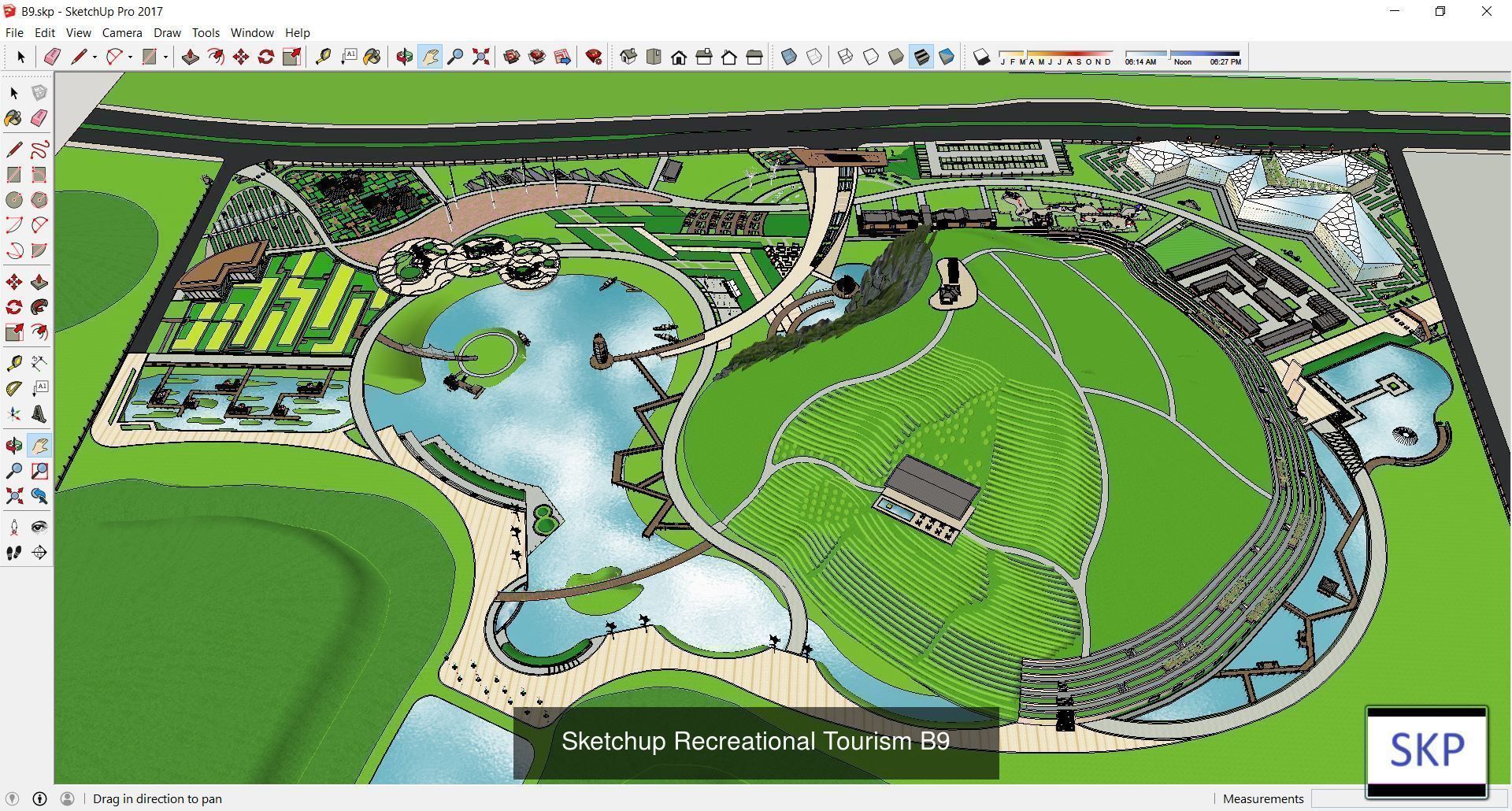Expand the Arc tool dropdown arrow
The height and width of the screenshot is (811, 1512).
click(x=130, y=57)
